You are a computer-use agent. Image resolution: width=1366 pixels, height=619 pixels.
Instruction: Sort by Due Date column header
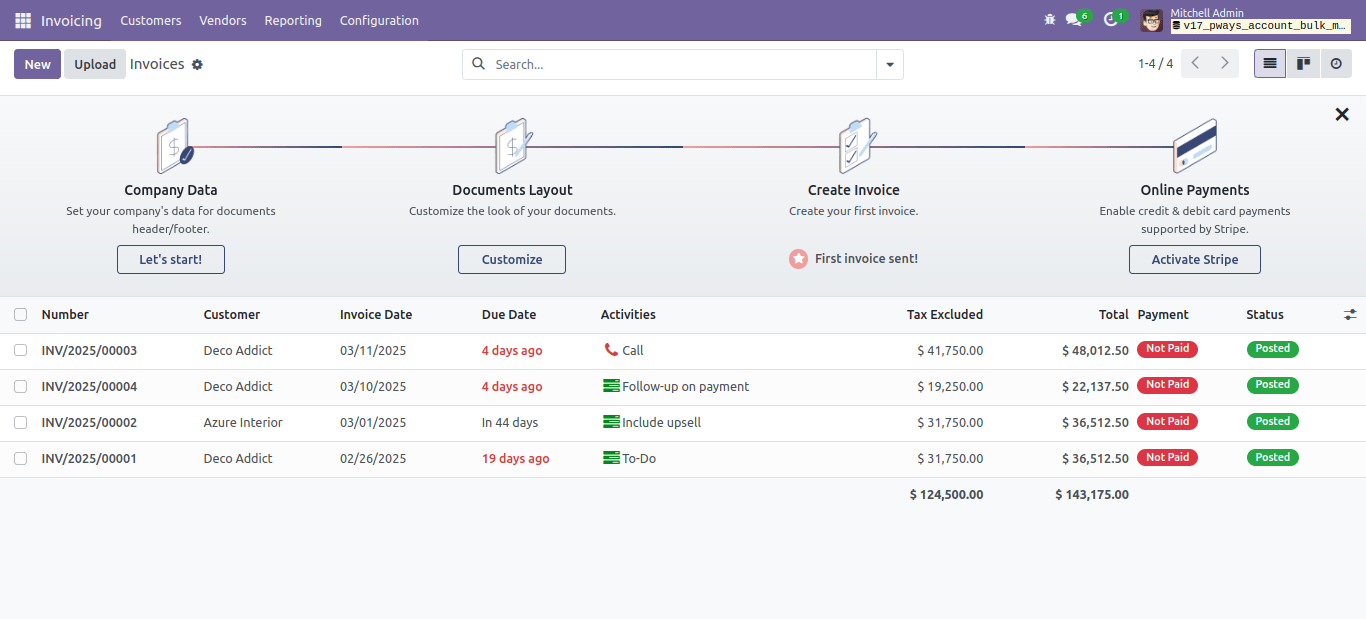tap(509, 314)
